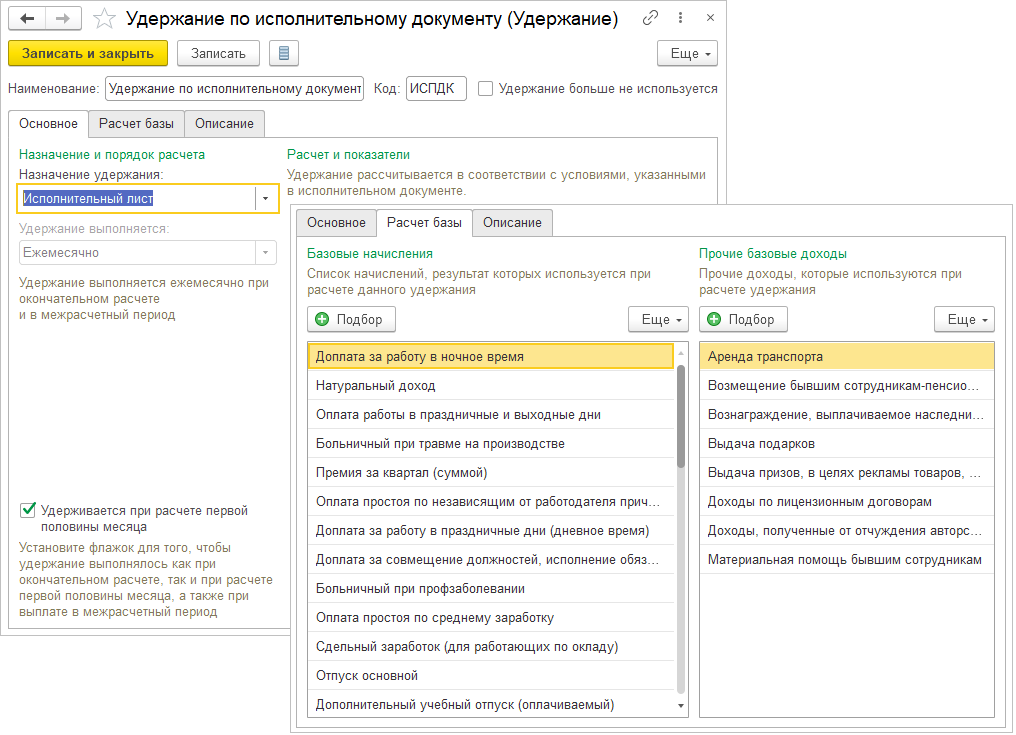The height and width of the screenshot is (735, 1016).
Task: Click the forward navigation arrow
Action: (x=62, y=19)
